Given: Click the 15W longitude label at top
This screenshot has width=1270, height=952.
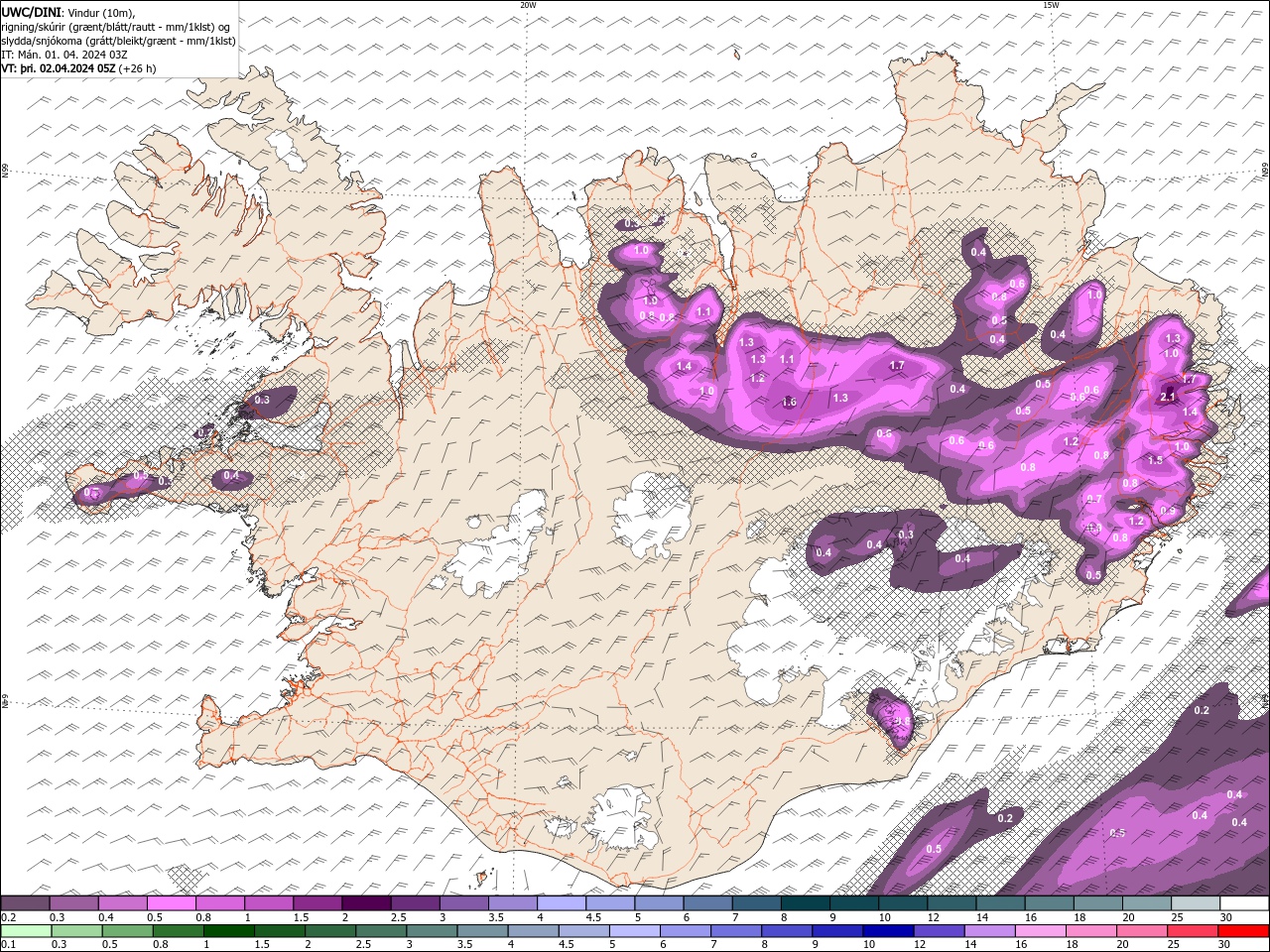Looking at the screenshot, I should 1051,5.
